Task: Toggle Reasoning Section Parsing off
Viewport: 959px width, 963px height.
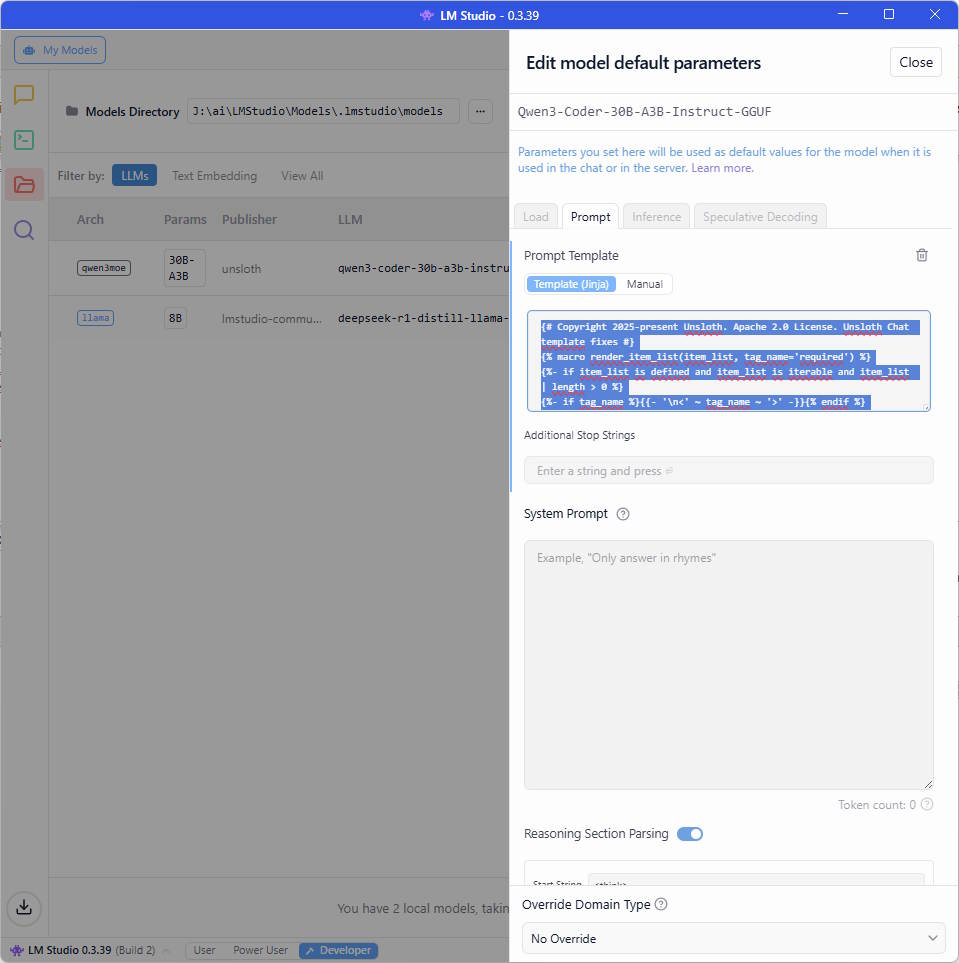Action: (x=690, y=834)
